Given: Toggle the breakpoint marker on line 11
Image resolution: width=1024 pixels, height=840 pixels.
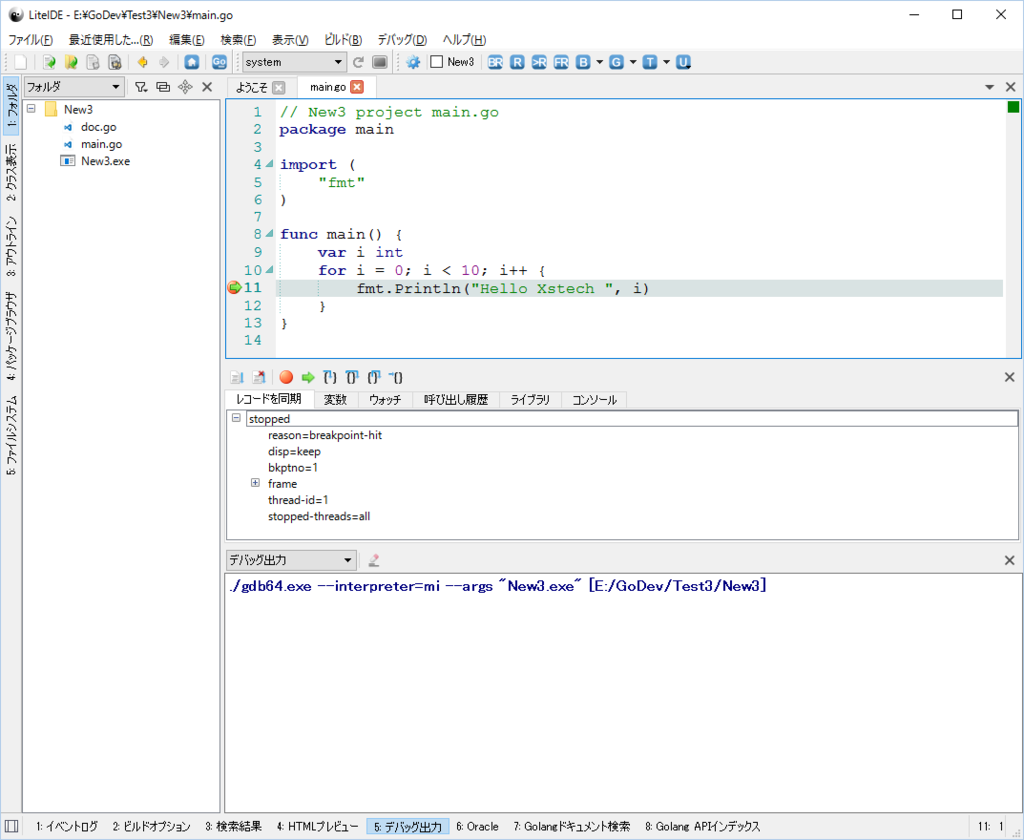Looking at the screenshot, I should [234, 288].
